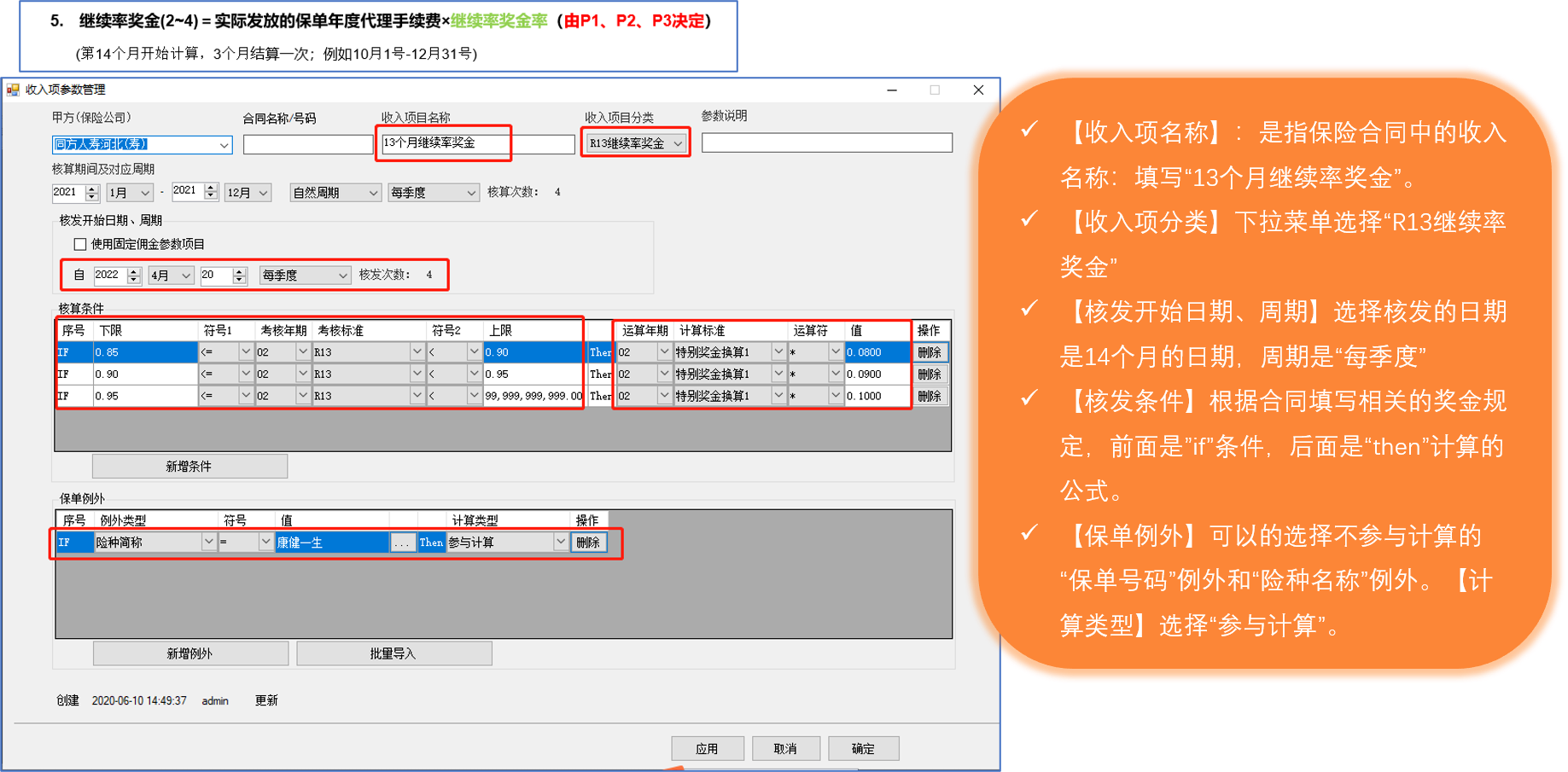Expand the 收入项目分类 R13继续率奖金 dropdown

point(678,144)
